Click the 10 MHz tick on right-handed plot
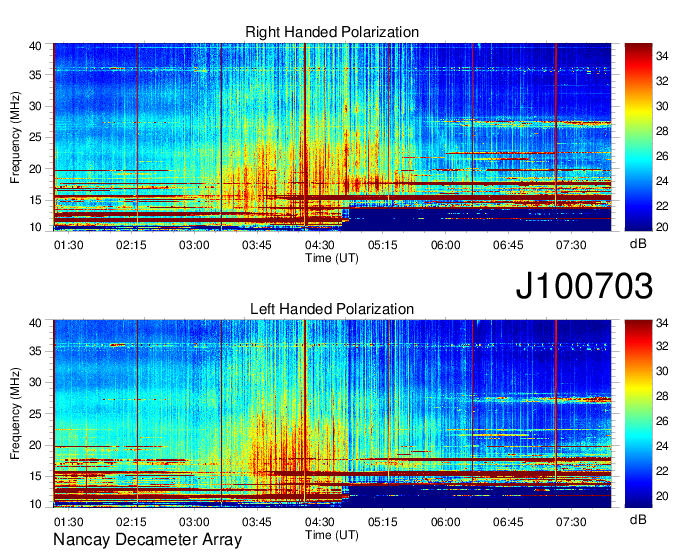Image resolution: width=680 pixels, height=552 pixels. [36, 227]
